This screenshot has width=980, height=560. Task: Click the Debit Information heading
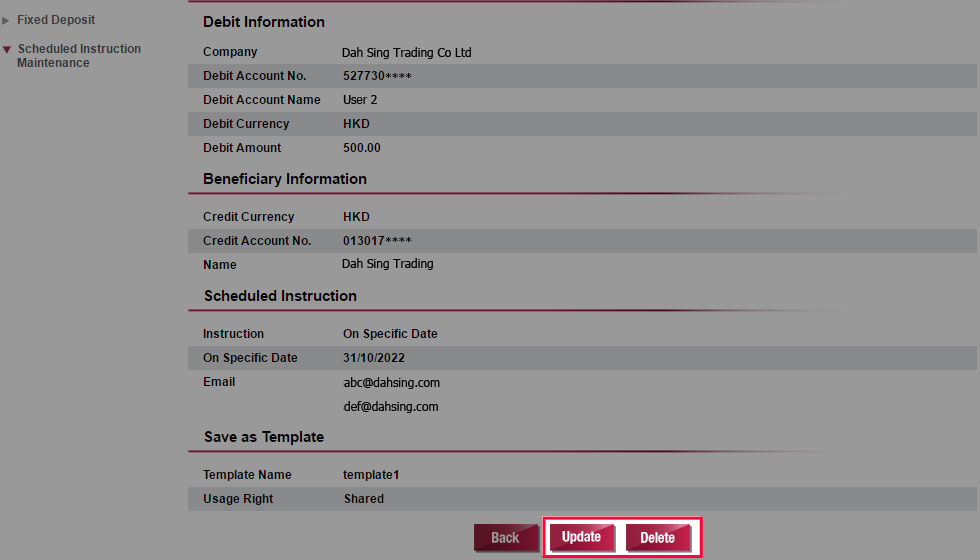pyautogui.click(x=264, y=22)
